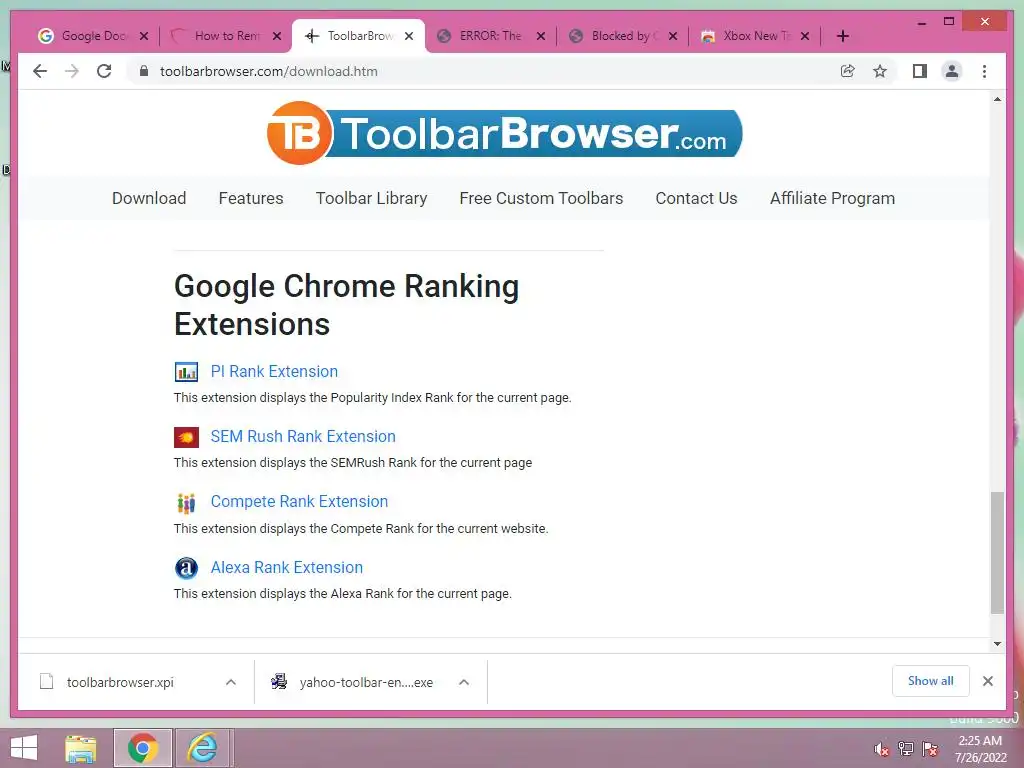1024x768 pixels.
Task: Open Free Custom Toolbars menu item
Action: coord(541,198)
